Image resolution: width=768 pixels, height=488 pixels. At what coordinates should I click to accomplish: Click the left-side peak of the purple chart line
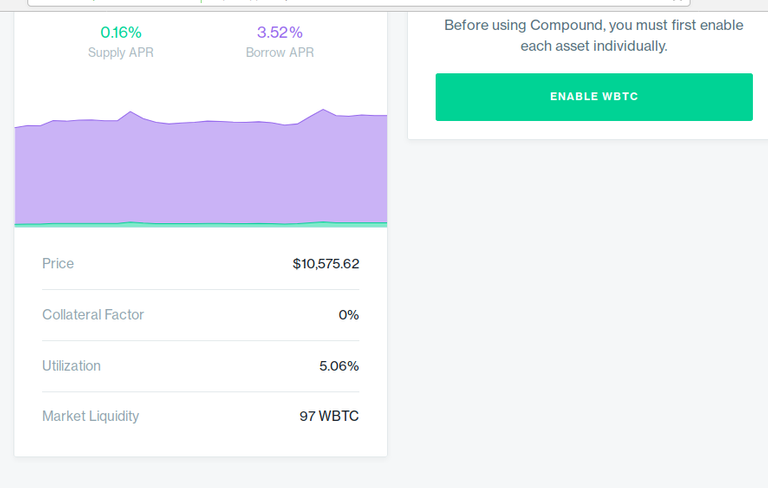(130, 112)
